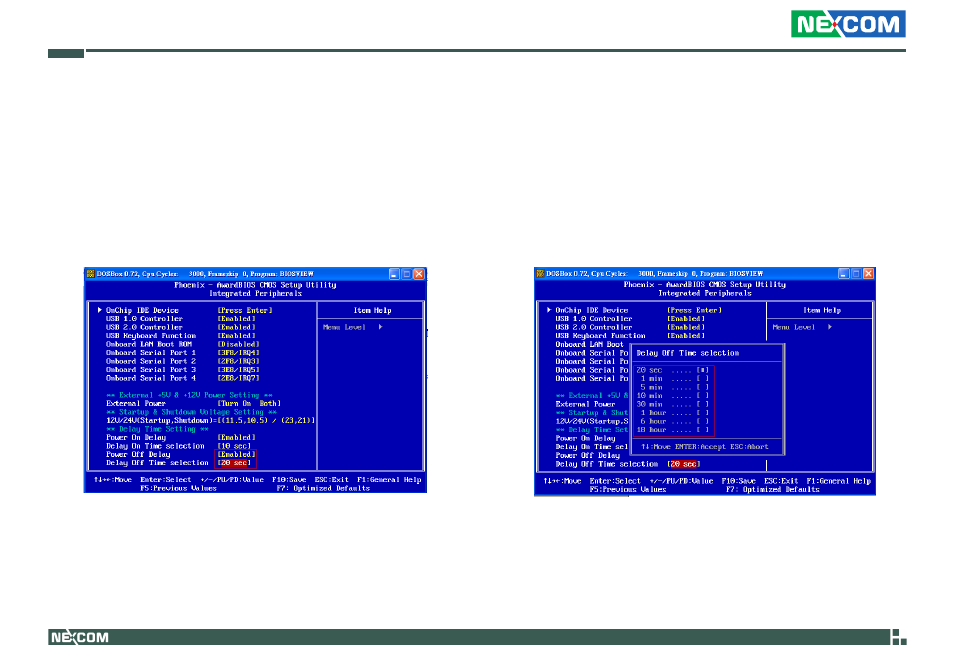Viewport: 954px width, 671px height.
Task: Click the DOSBox icon in left window titlebar
Action: click(x=91, y=273)
